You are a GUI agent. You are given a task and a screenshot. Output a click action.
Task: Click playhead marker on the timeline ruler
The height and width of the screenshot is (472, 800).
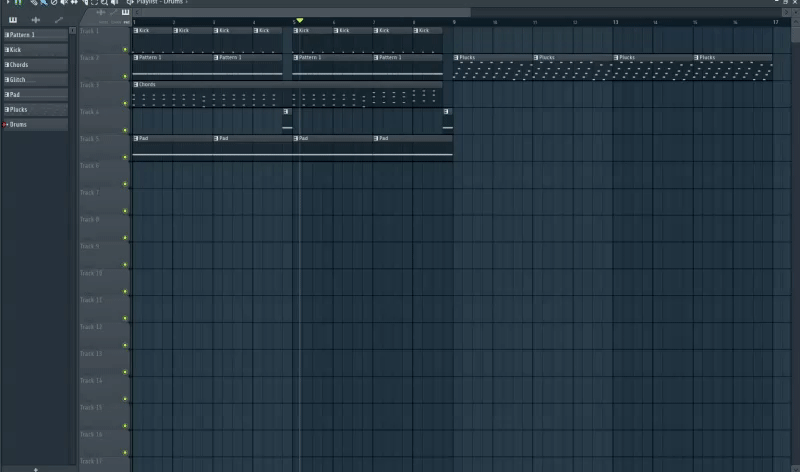coord(300,20)
